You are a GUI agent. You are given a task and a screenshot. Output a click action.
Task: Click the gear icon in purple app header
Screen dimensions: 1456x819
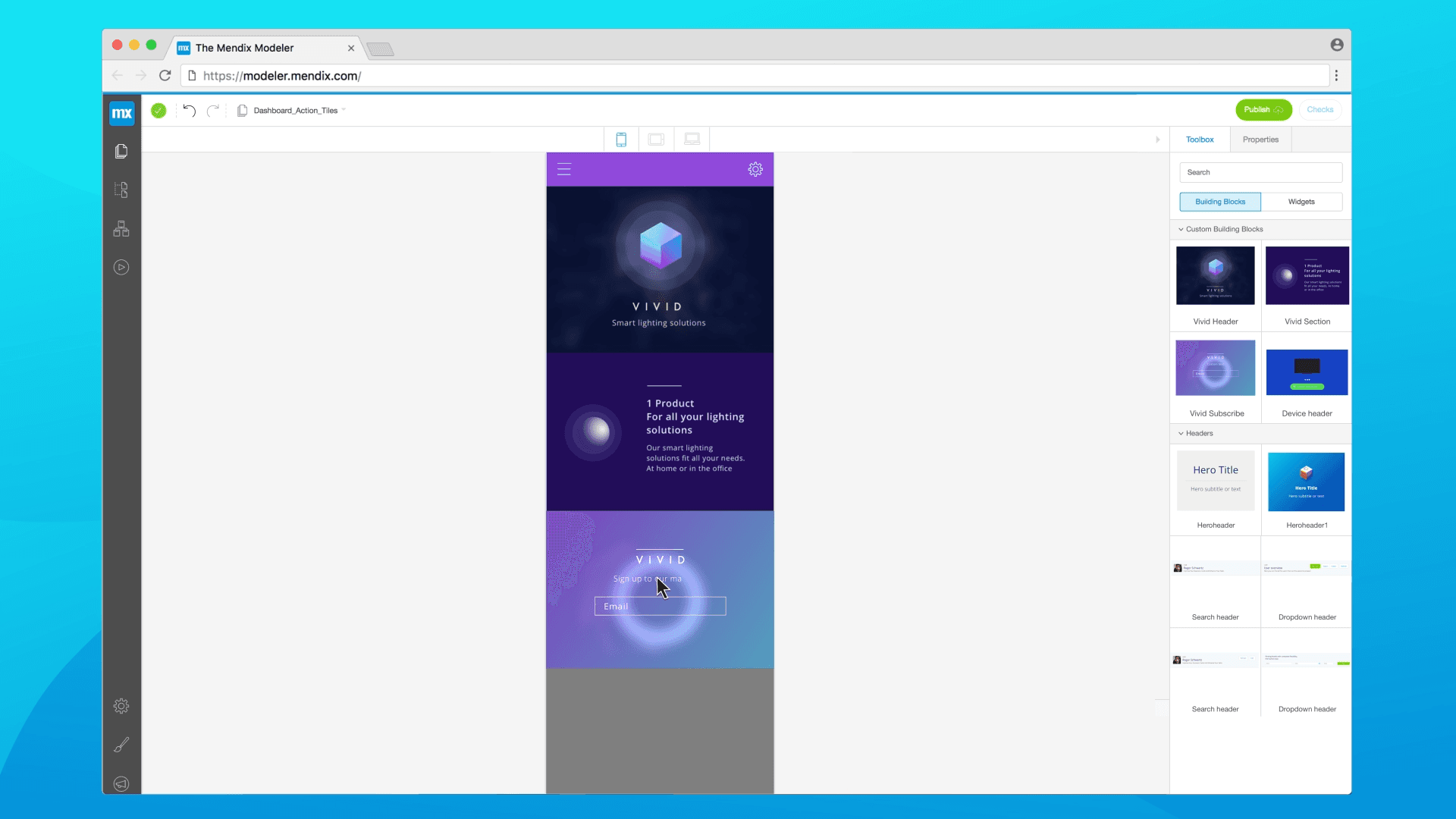tap(755, 169)
